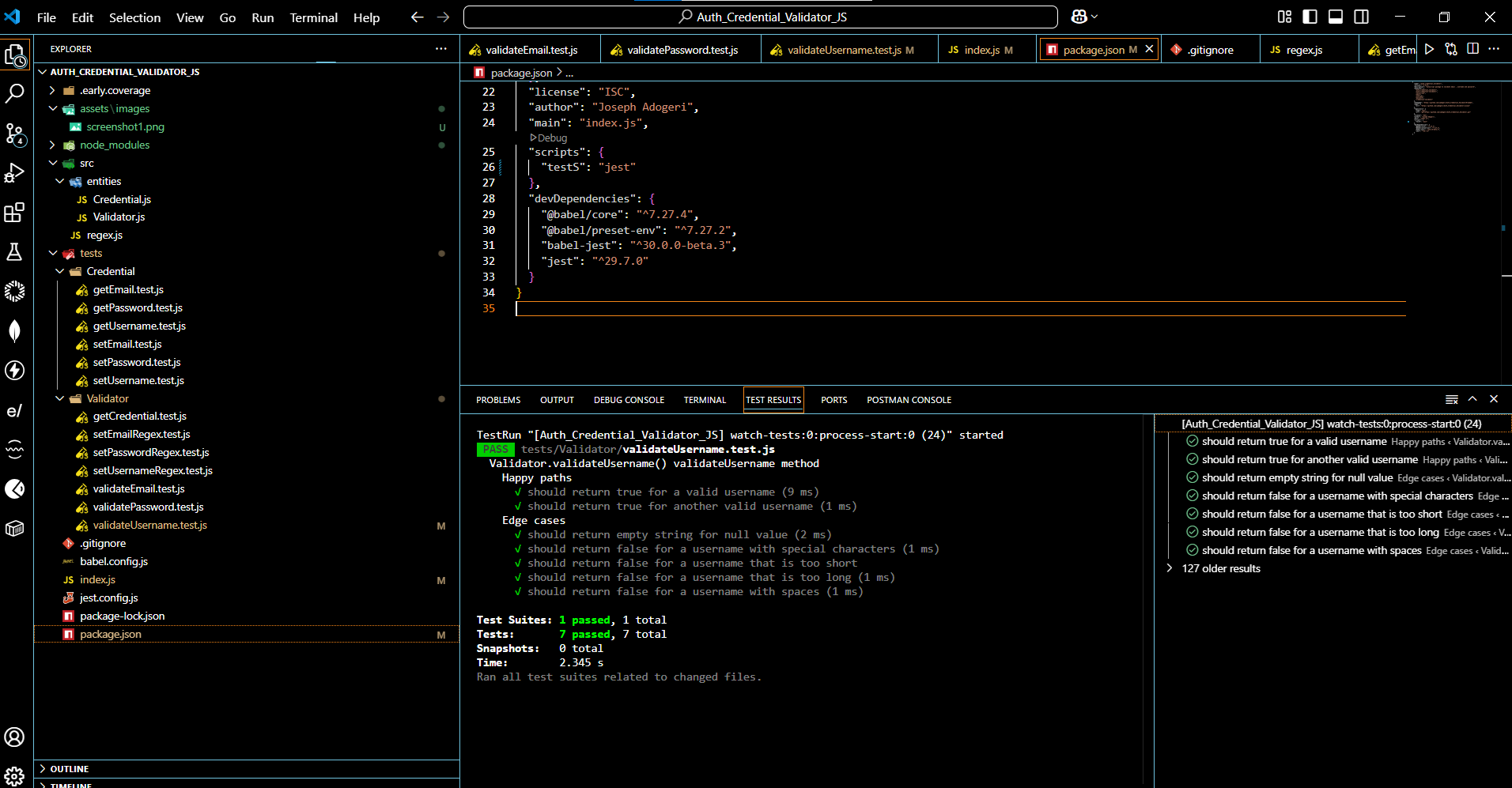Click the Auth_Credential_Validator_JS command center search box
1512x788 pixels.
[761, 17]
